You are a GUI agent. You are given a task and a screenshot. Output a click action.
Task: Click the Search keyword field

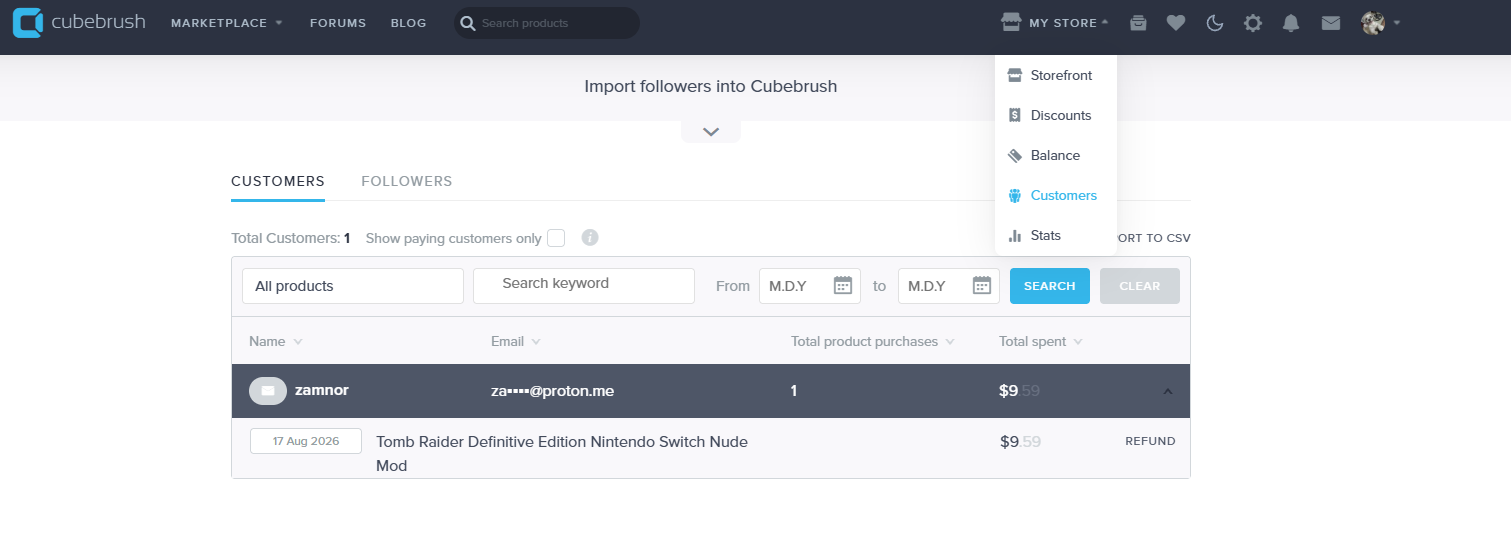tap(584, 286)
